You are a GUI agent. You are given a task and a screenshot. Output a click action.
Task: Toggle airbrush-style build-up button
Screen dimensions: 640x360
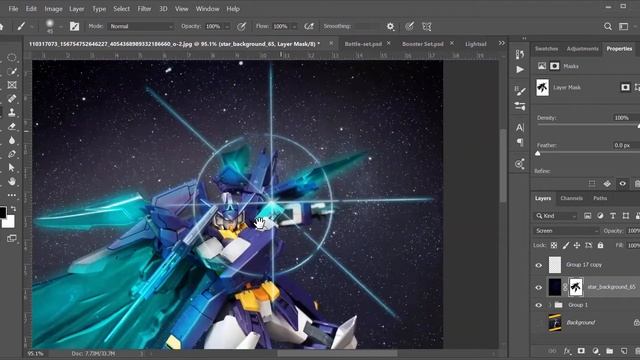coord(309,27)
